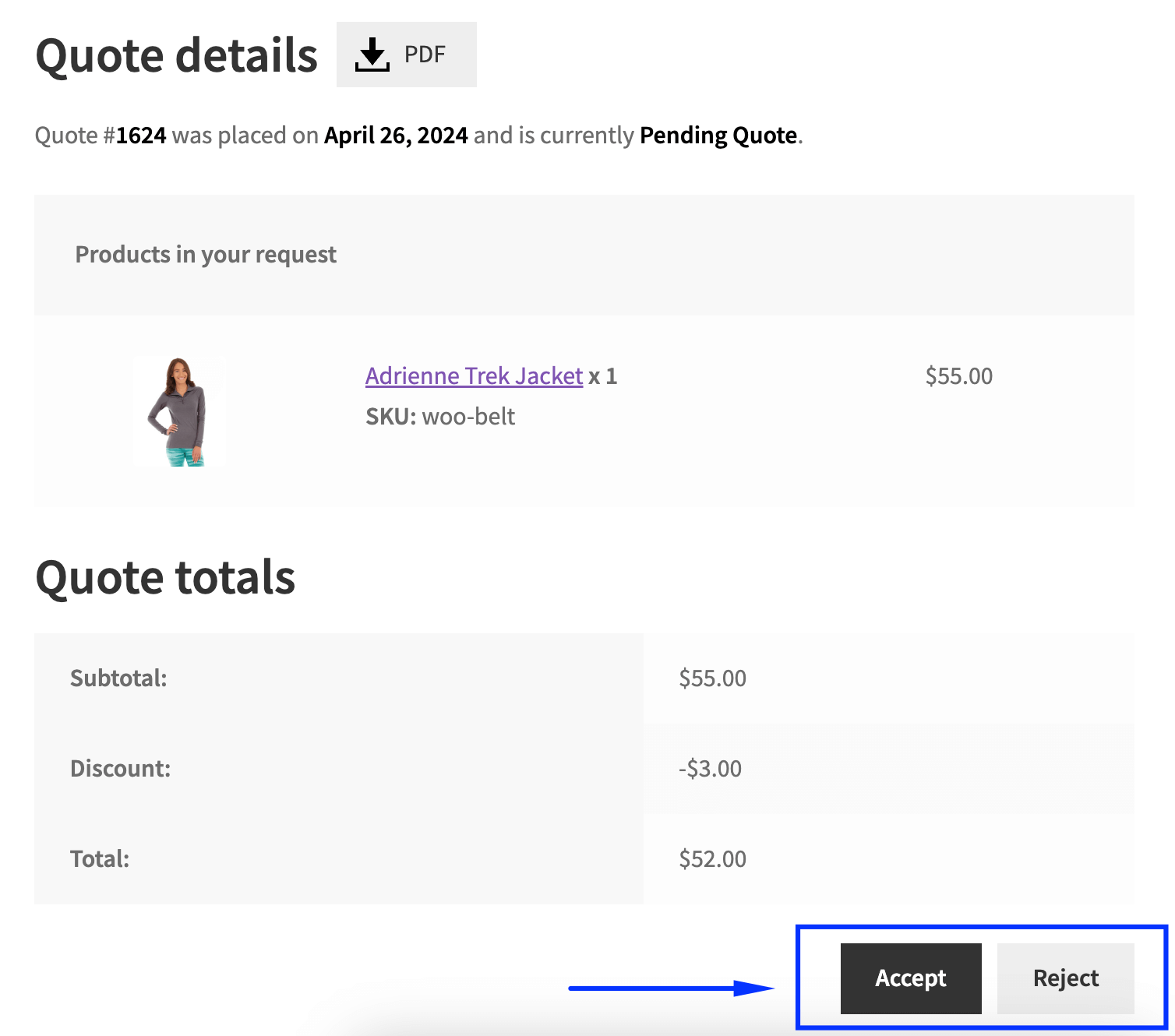The height and width of the screenshot is (1036, 1175).
Task: Click the Subtotal: label
Action: click(118, 678)
